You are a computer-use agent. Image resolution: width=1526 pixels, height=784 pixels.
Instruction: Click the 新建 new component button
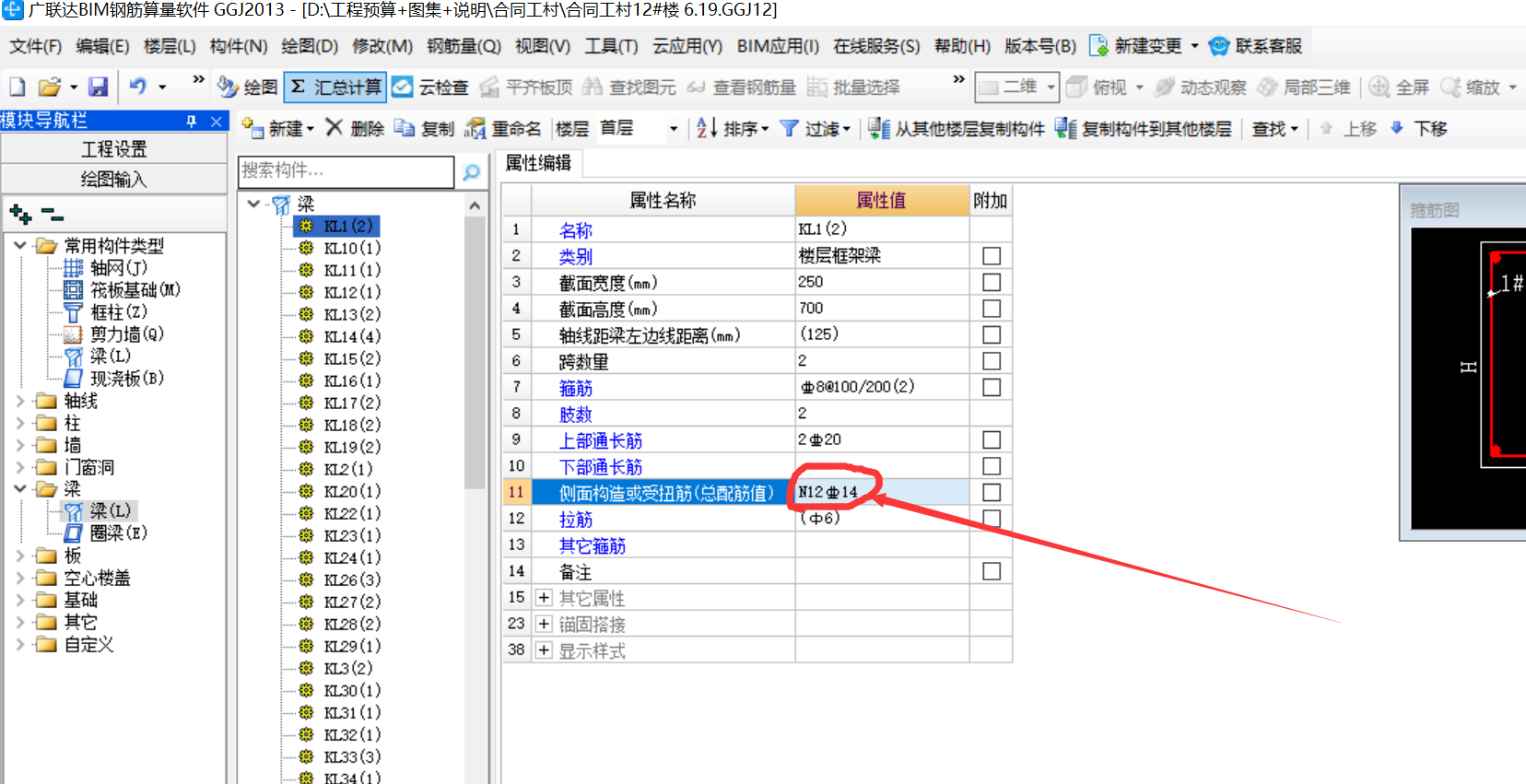277,128
